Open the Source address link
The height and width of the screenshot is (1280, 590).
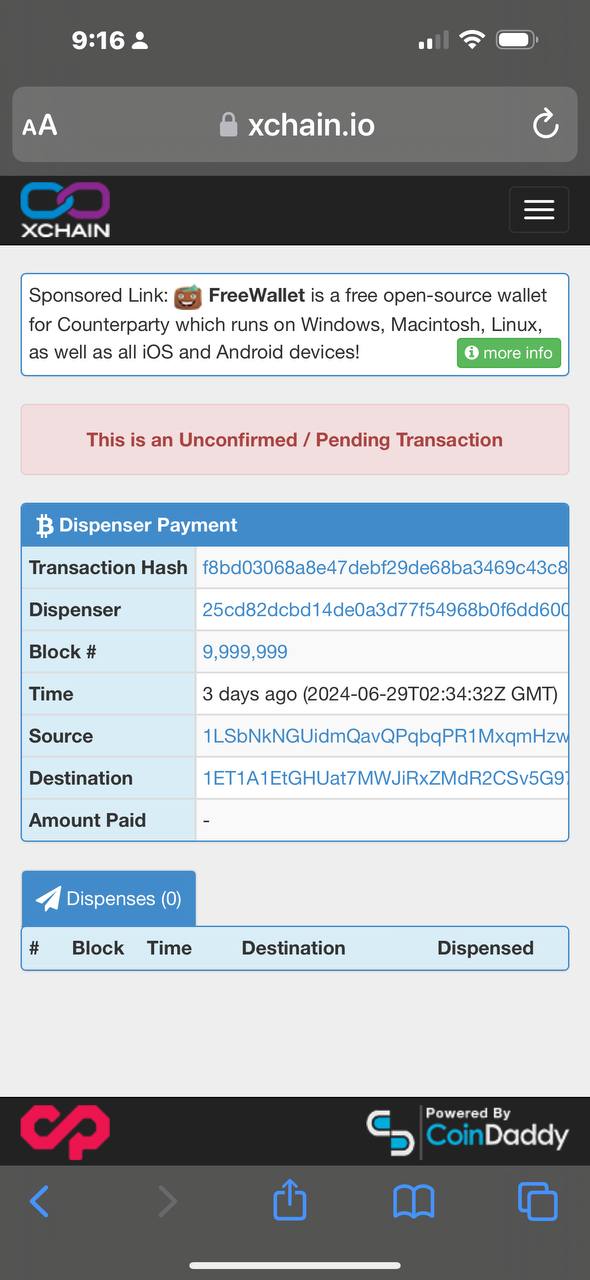pyautogui.click(x=384, y=736)
